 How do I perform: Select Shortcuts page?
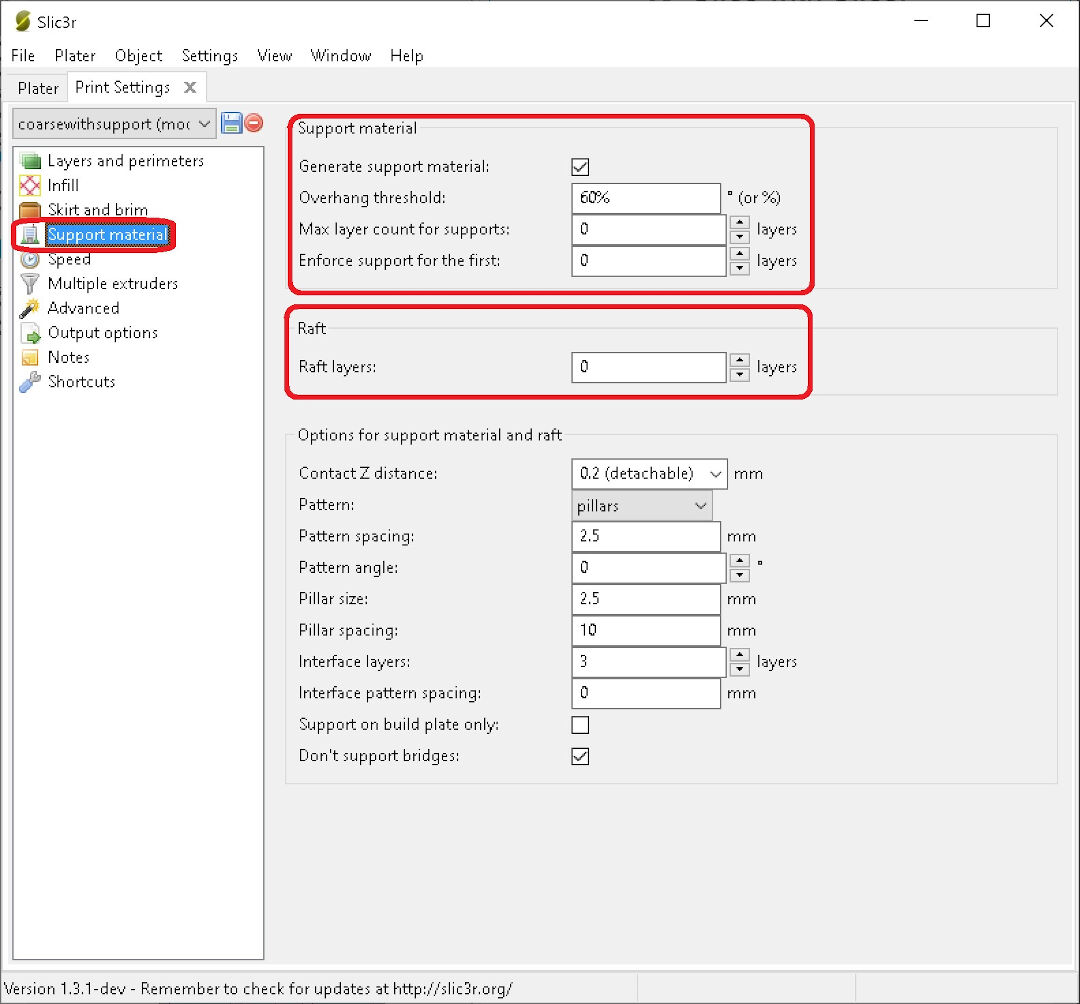pos(81,382)
